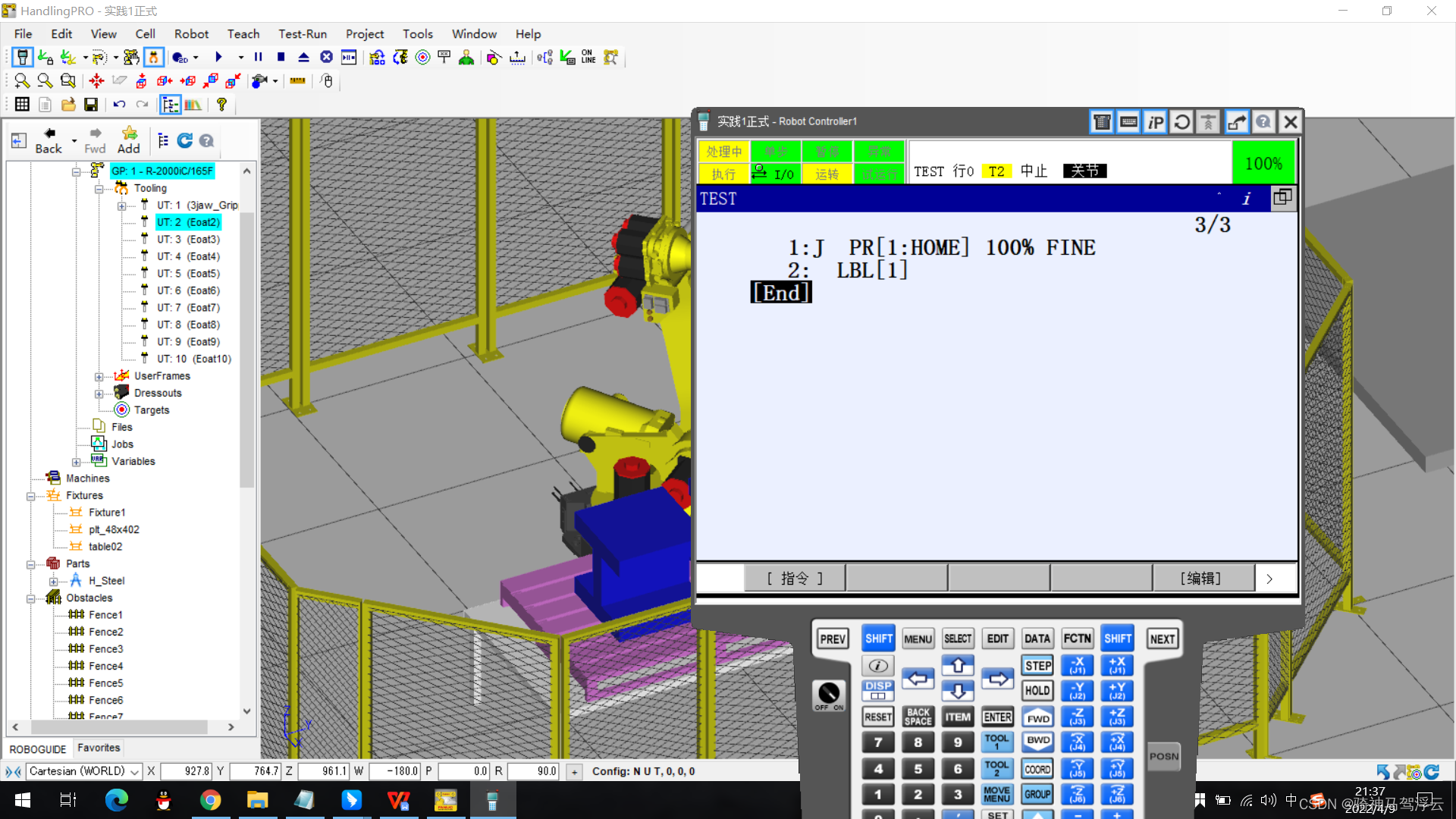Expand the Variables node

coord(76,462)
